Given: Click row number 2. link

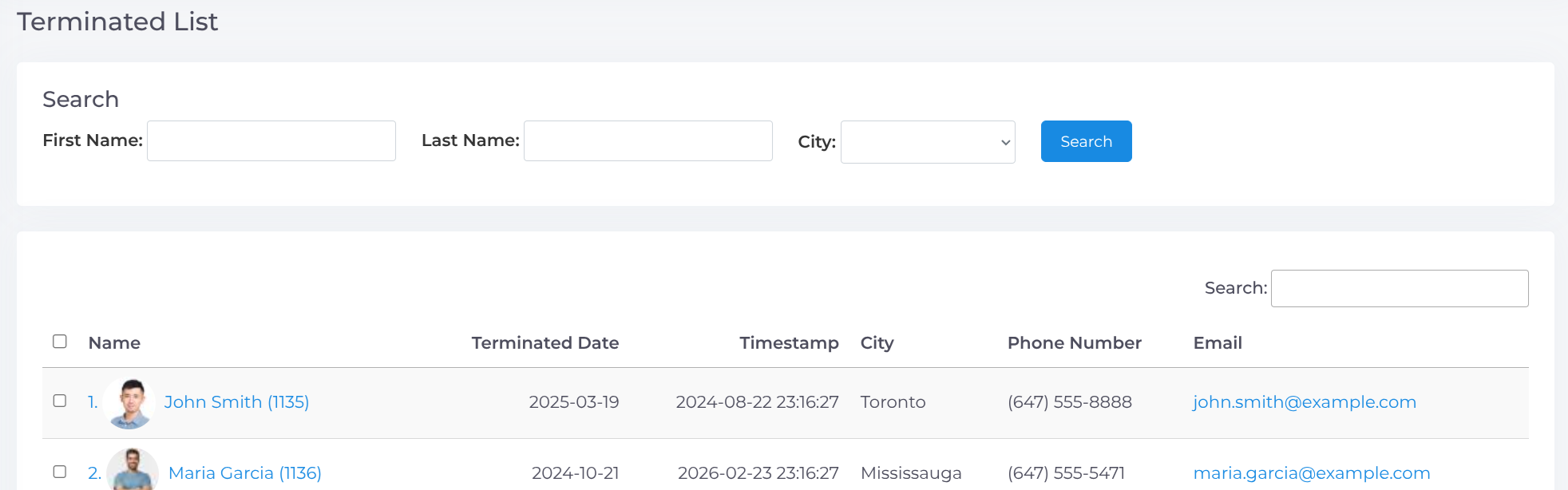Looking at the screenshot, I should [94, 473].
